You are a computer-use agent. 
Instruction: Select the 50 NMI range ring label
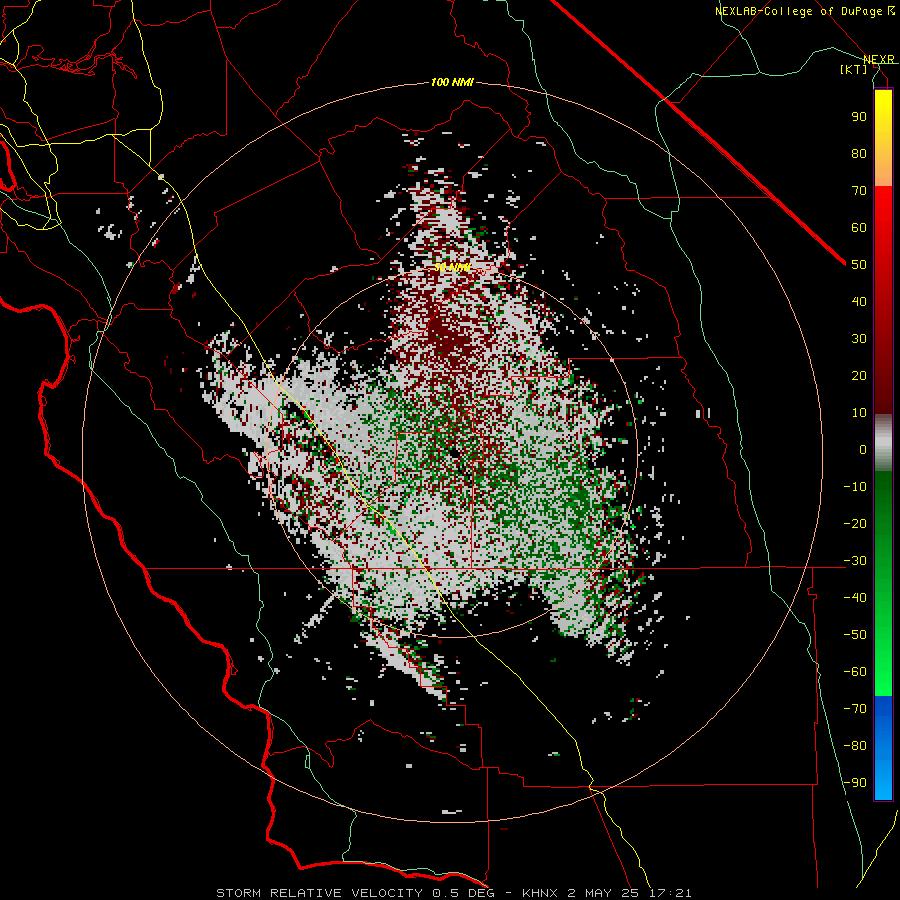coord(452,267)
